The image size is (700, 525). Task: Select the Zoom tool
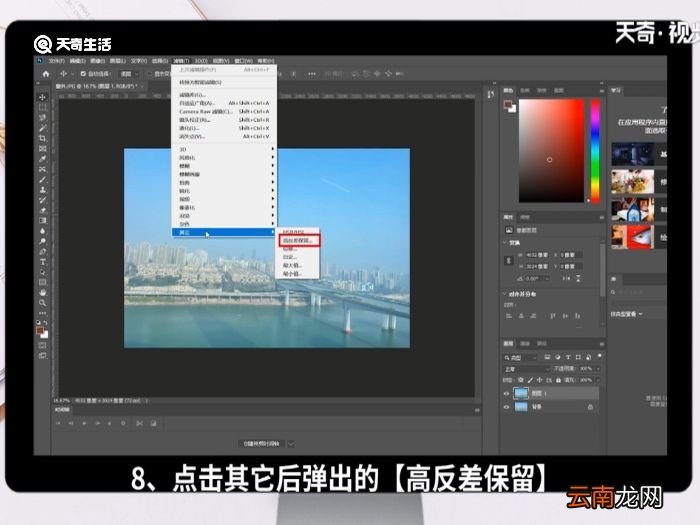(42, 303)
